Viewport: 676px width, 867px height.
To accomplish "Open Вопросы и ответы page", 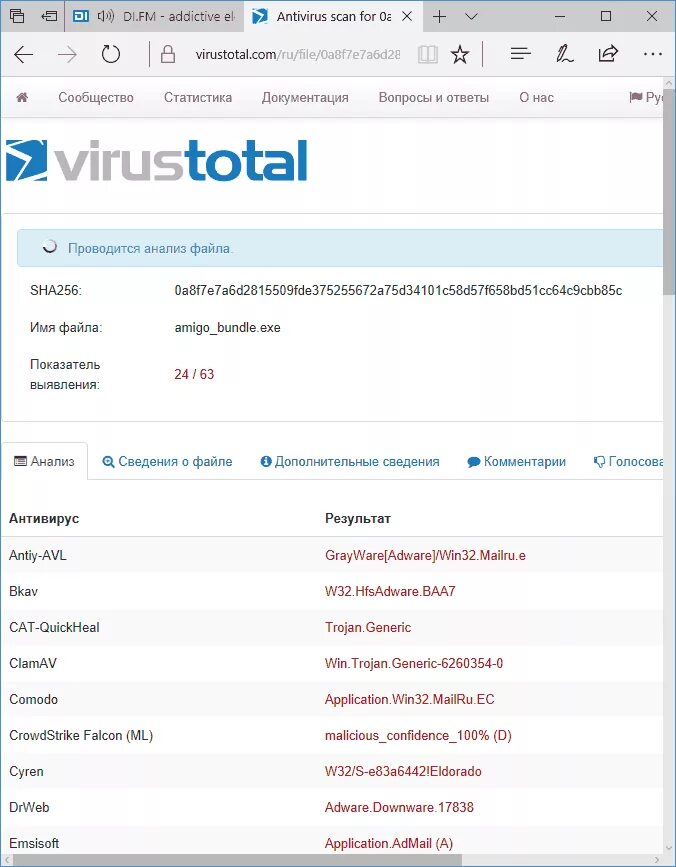I will 434,98.
